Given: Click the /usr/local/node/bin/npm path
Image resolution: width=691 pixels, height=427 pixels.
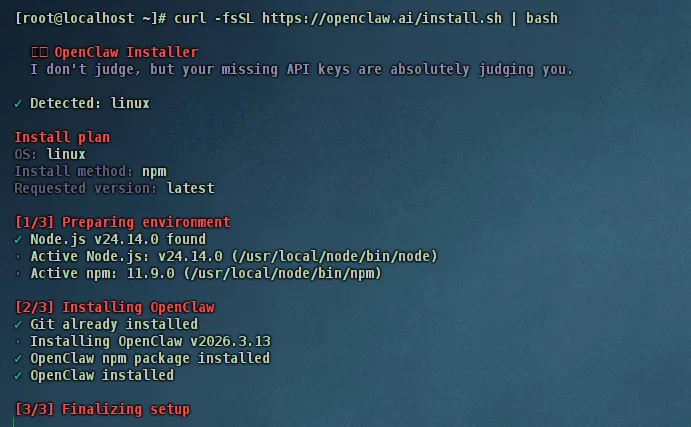Looking at the screenshot, I should pos(283,274).
